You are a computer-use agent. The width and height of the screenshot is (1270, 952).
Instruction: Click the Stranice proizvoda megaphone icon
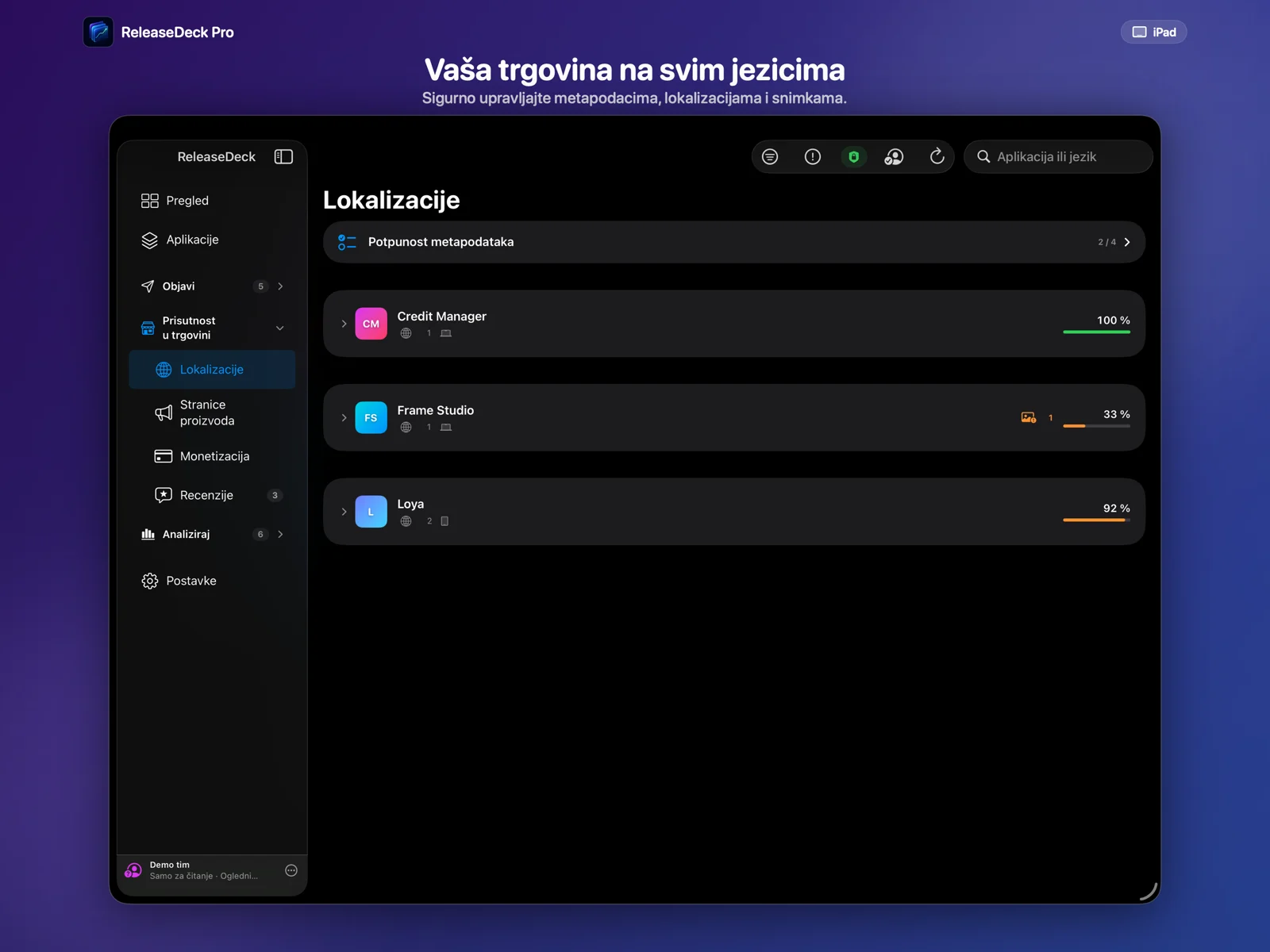[x=164, y=413]
